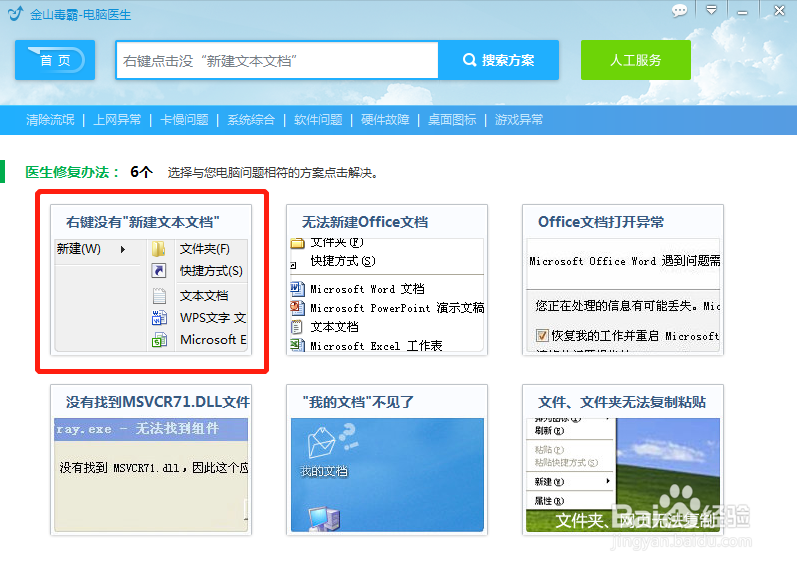
Task: Click the folder icon in 无法新建Office文档 card
Action: pyautogui.click(x=297, y=243)
